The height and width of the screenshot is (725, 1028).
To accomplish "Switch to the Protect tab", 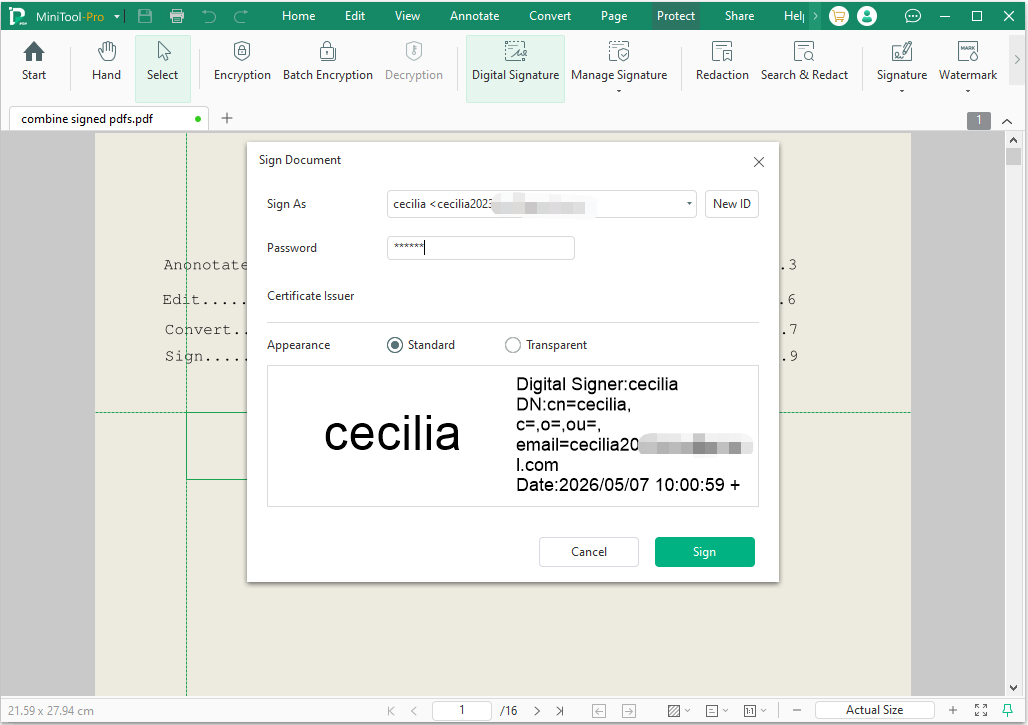I will point(675,16).
